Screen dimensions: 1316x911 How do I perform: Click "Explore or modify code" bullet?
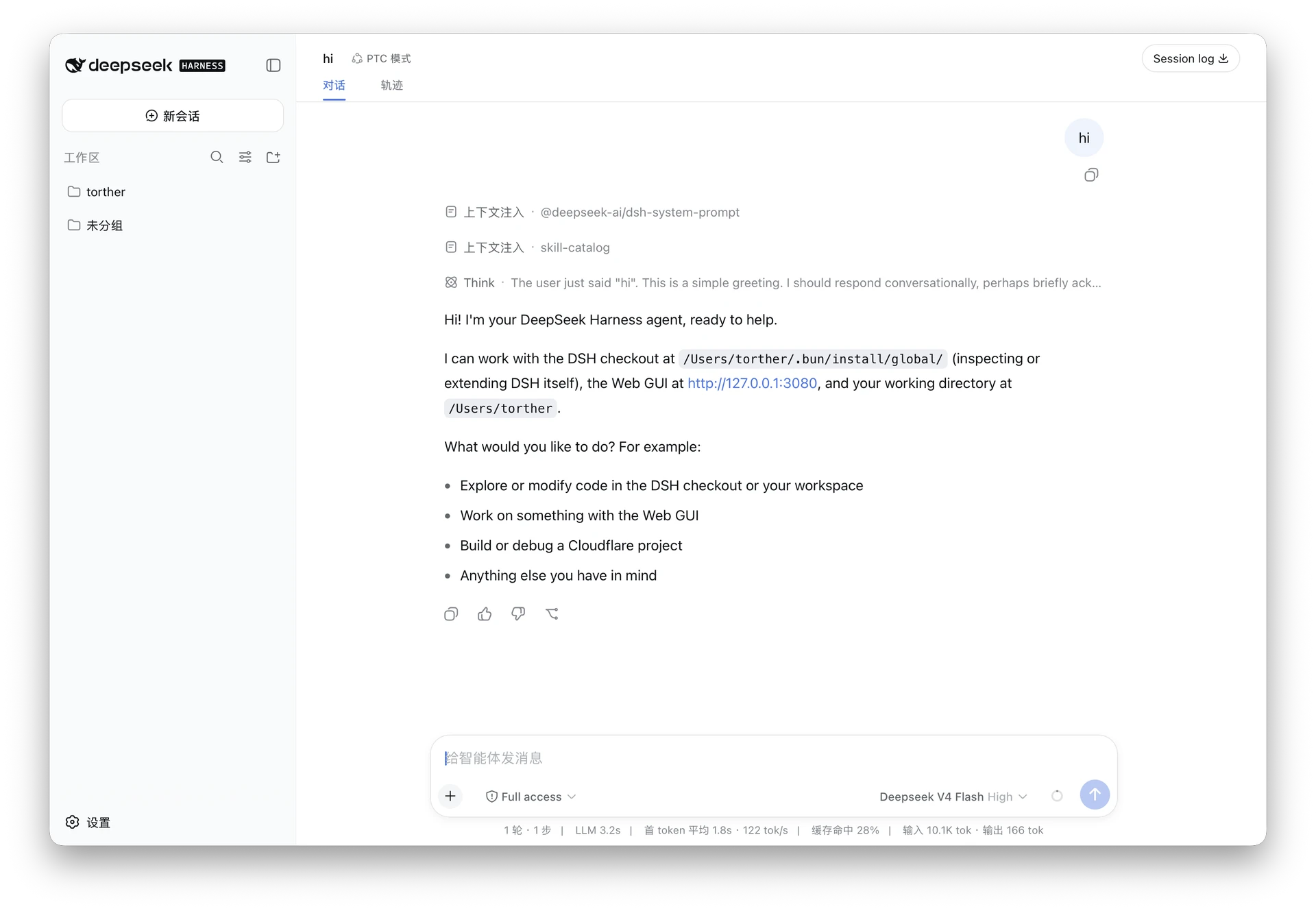[x=661, y=485]
